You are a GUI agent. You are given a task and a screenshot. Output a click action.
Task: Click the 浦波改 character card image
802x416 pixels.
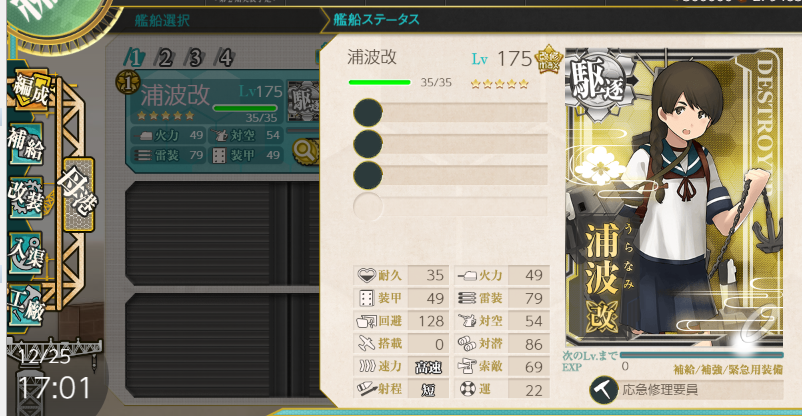[x=674, y=198]
